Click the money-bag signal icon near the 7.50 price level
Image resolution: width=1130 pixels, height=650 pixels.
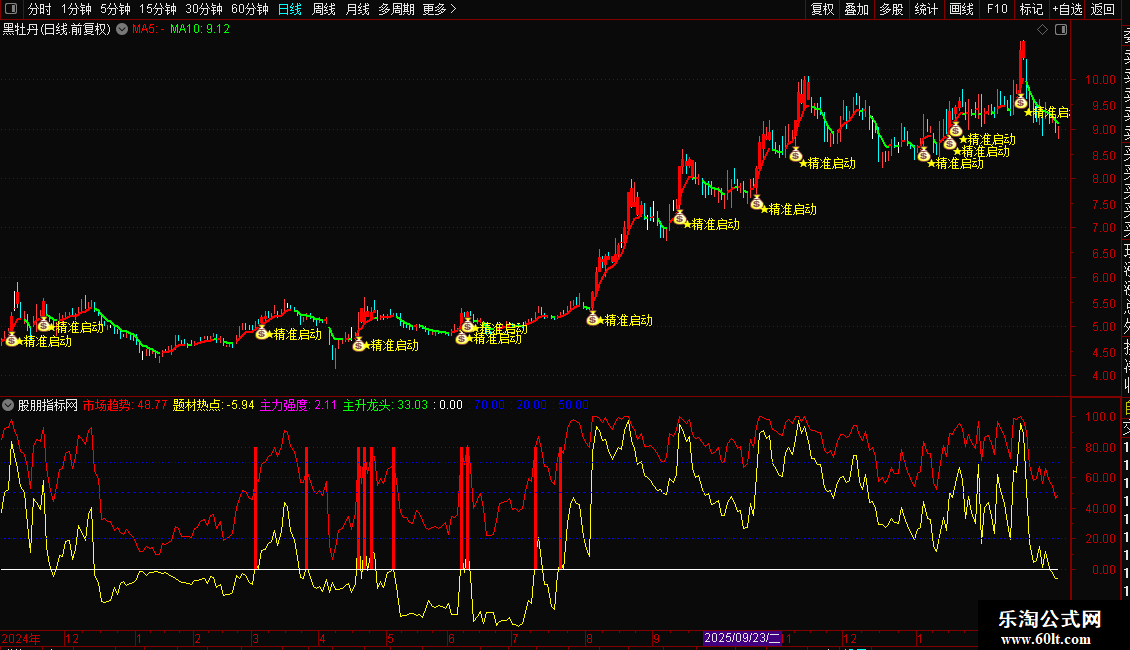point(757,202)
